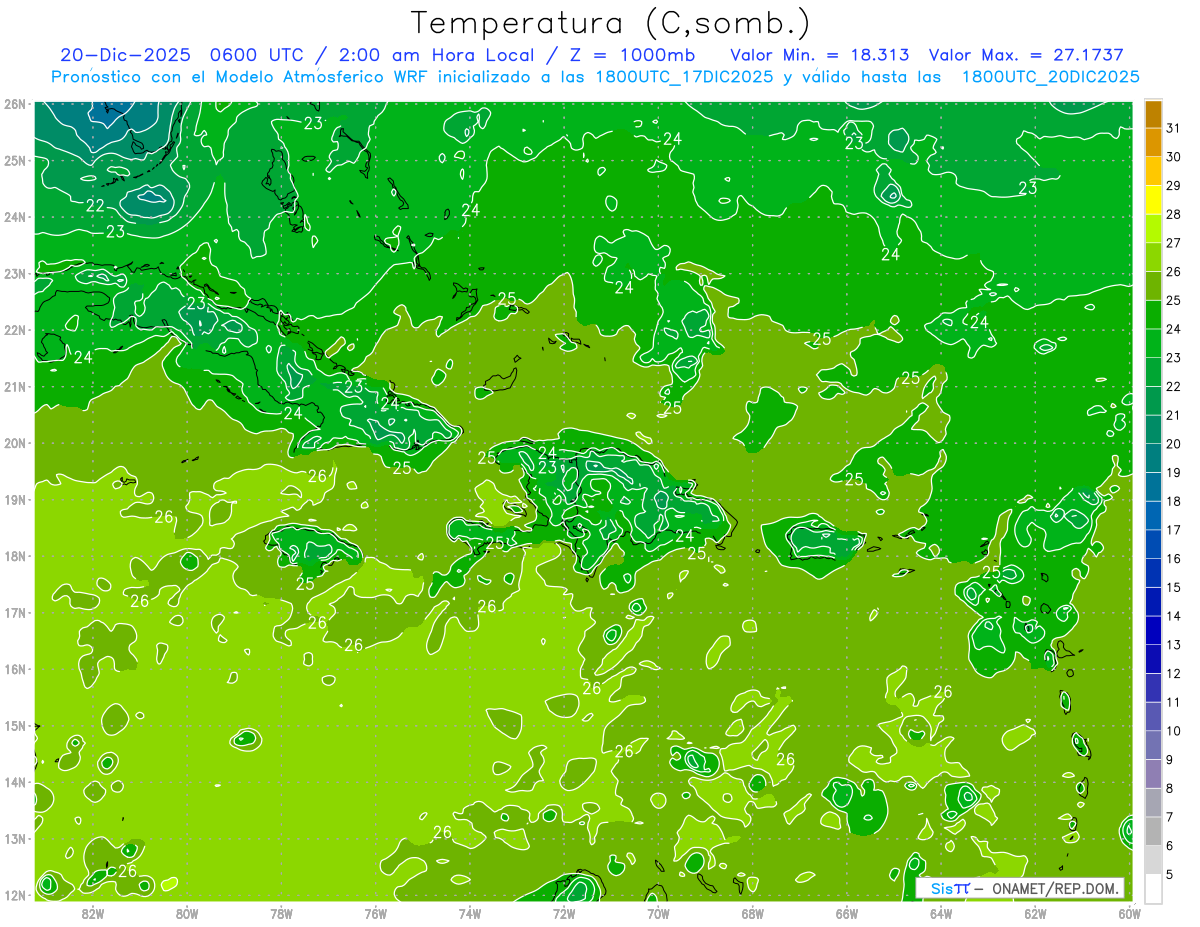Viewport: 1200px width, 927px height.
Task: Click the "2:00 am Hora Local" text
Action: pyautogui.click(x=440, y=54)
